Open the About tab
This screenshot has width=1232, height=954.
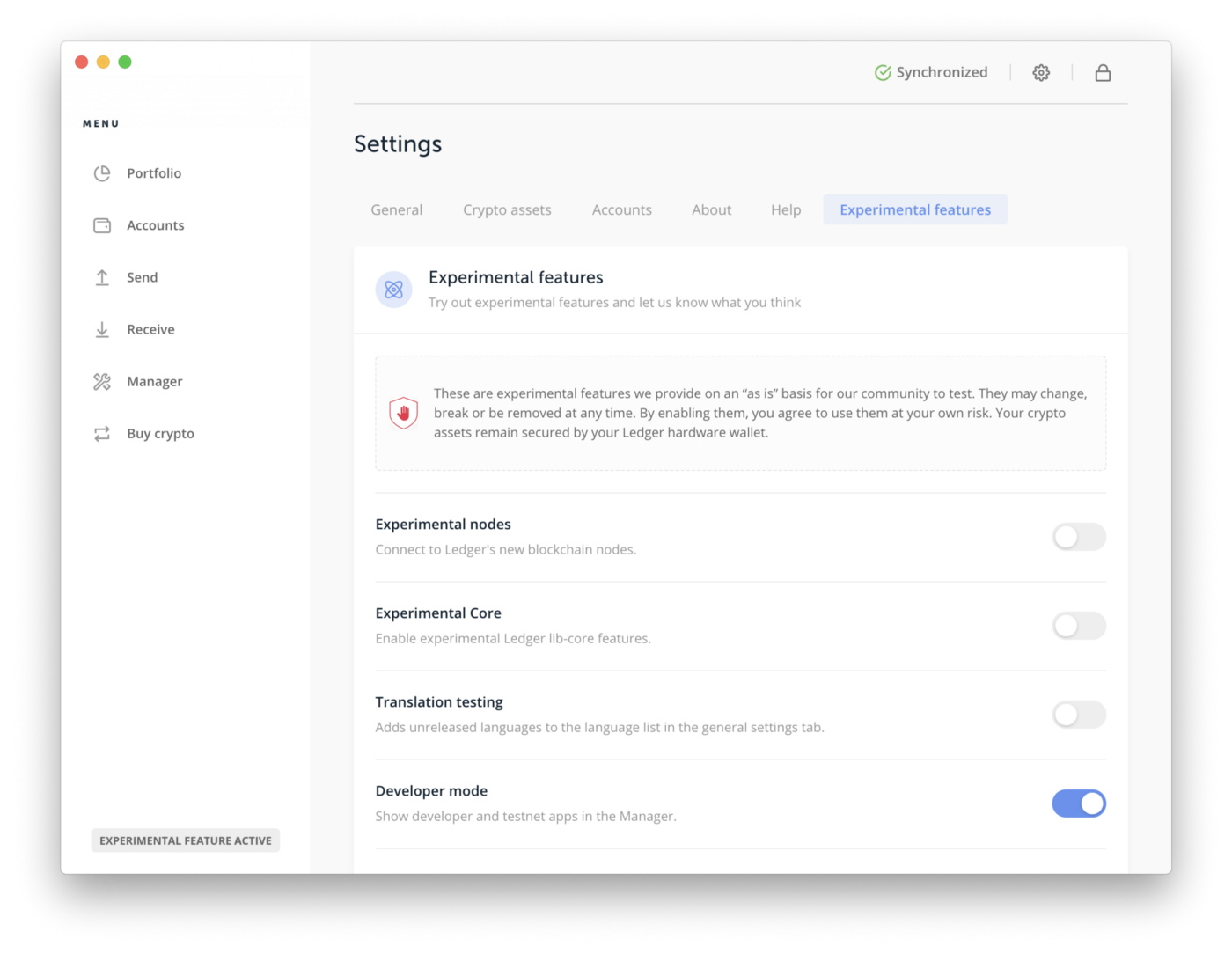point(711,209)
